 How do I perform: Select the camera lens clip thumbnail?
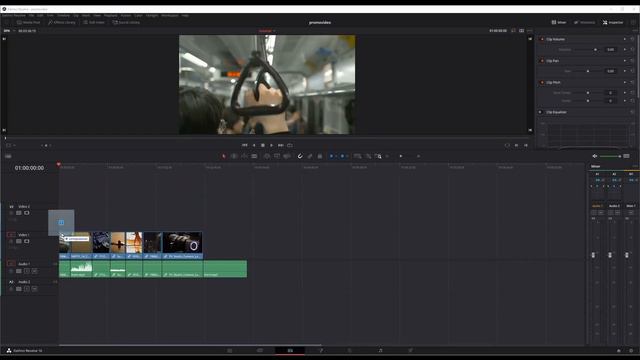[x=182, y=242]
